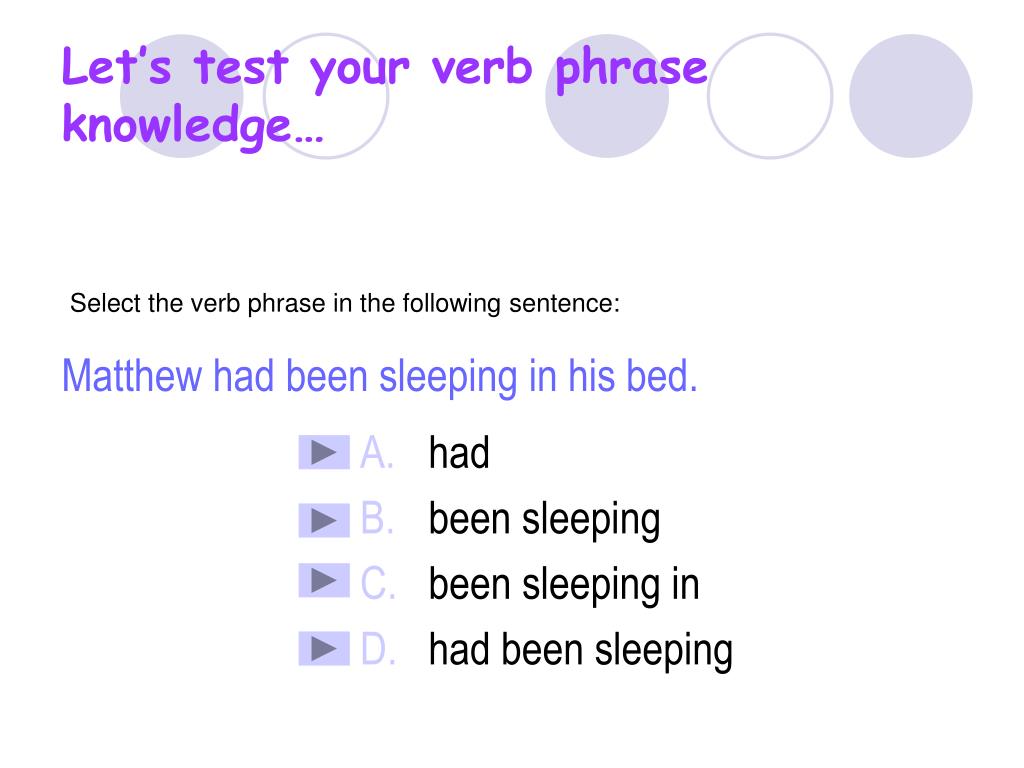The image size is (1024, 768).
Task: Click the arrow button beside answer A
Action: click(324, 452)
